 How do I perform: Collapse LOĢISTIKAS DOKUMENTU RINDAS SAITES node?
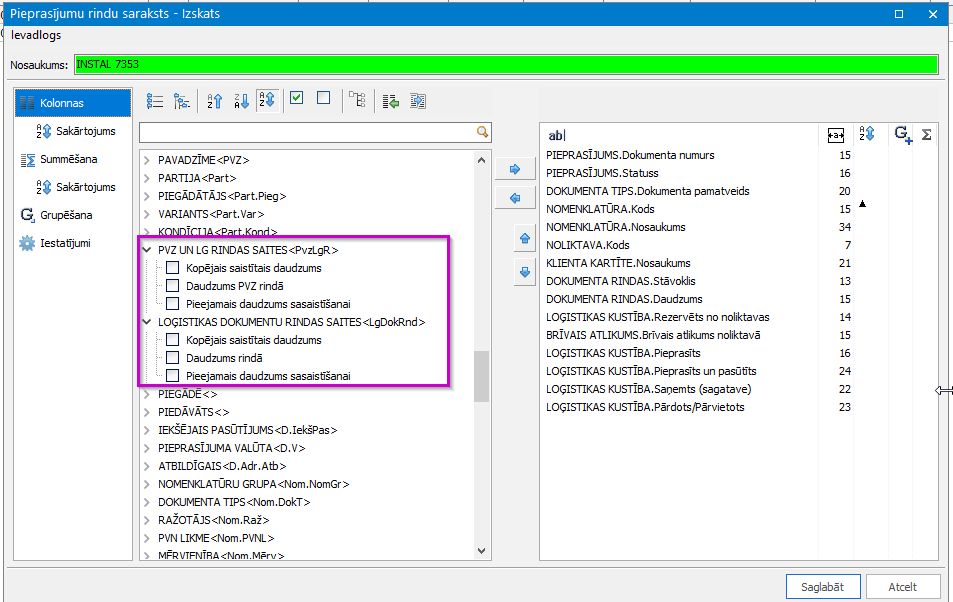146,322
